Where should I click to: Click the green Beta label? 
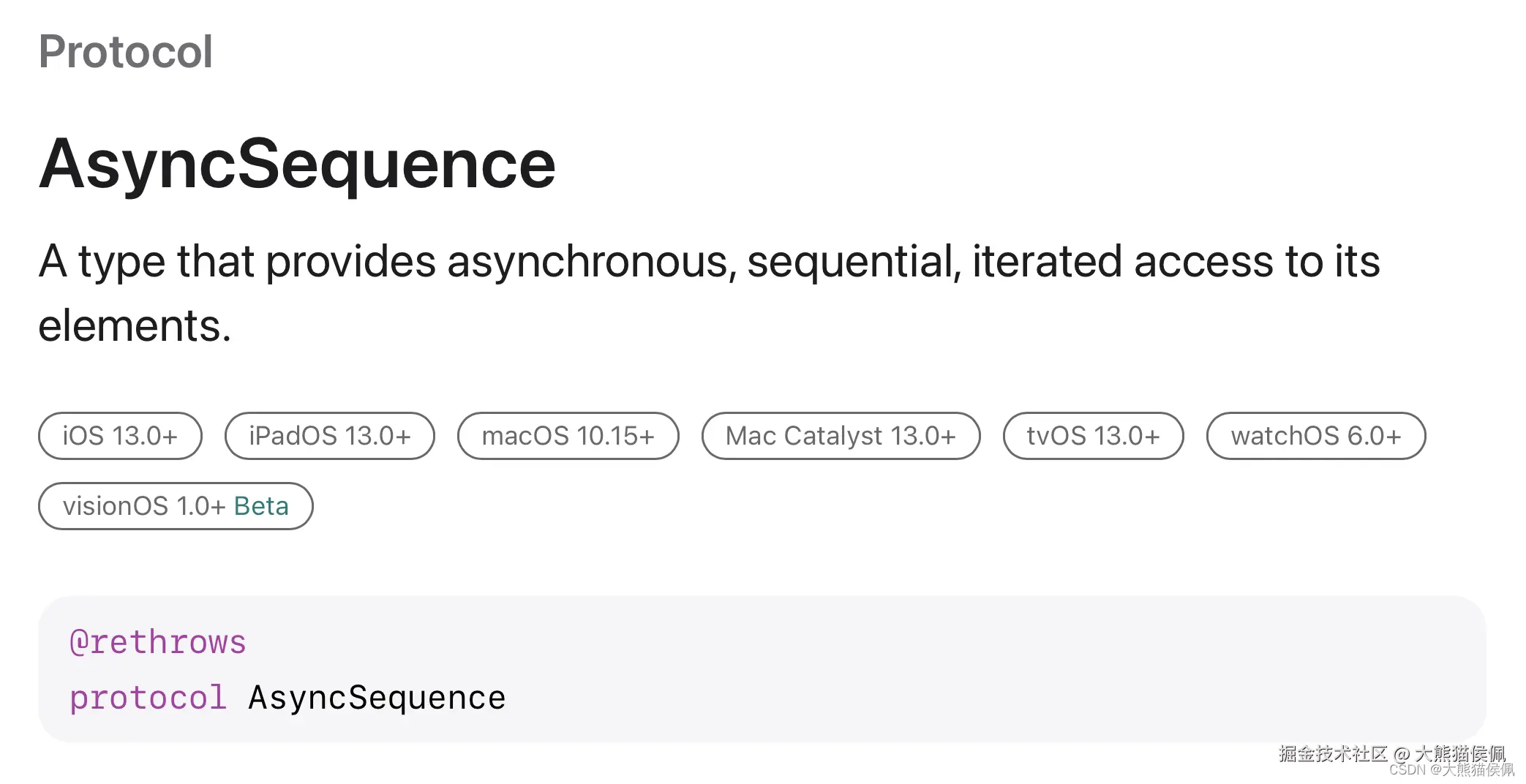(261, 506)
